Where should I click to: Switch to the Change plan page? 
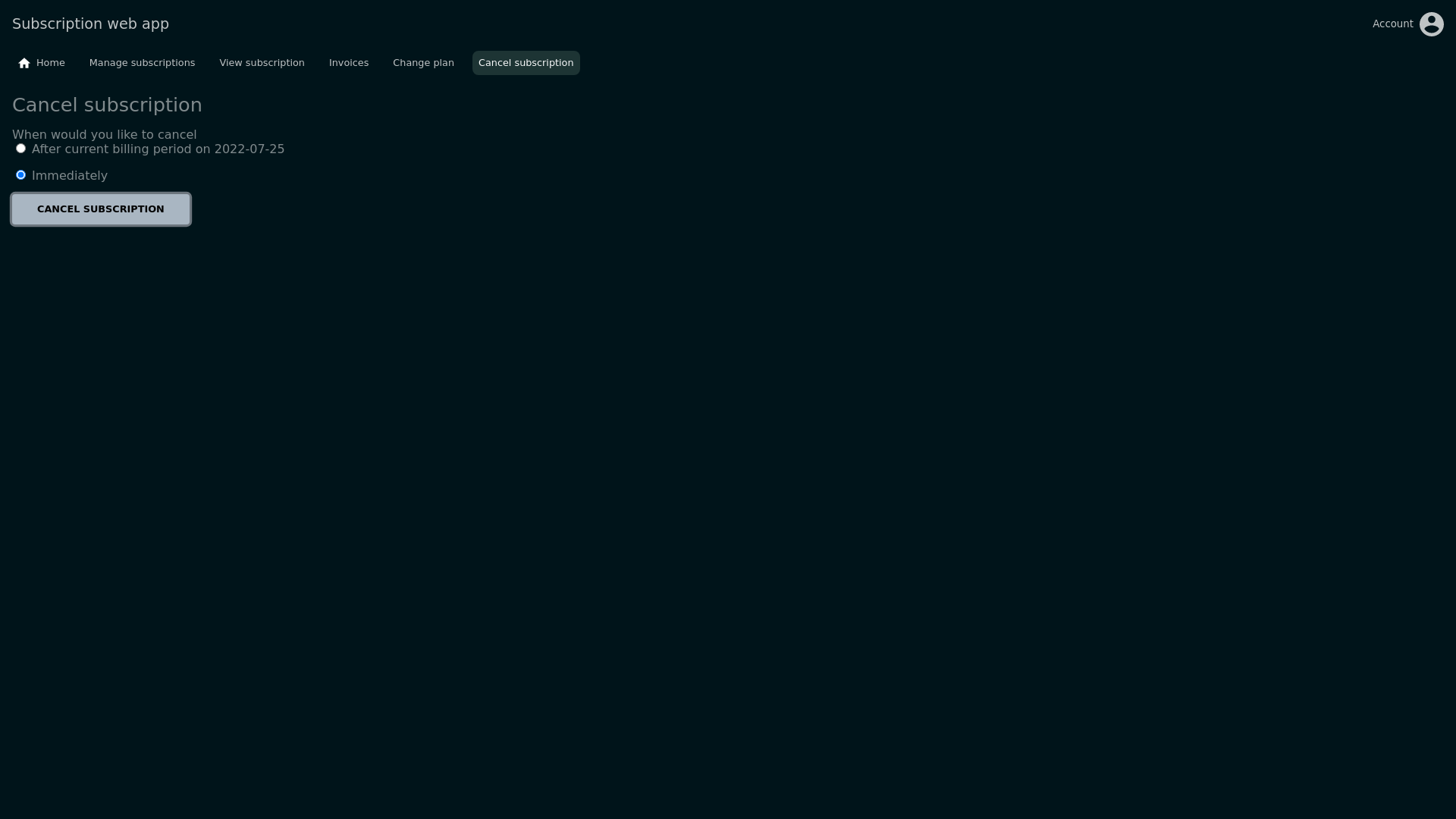[x=423, y=63]
